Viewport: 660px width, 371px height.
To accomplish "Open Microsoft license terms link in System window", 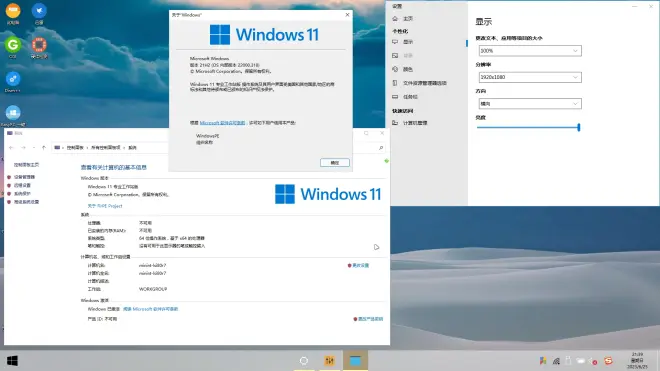I will [151, 309].
